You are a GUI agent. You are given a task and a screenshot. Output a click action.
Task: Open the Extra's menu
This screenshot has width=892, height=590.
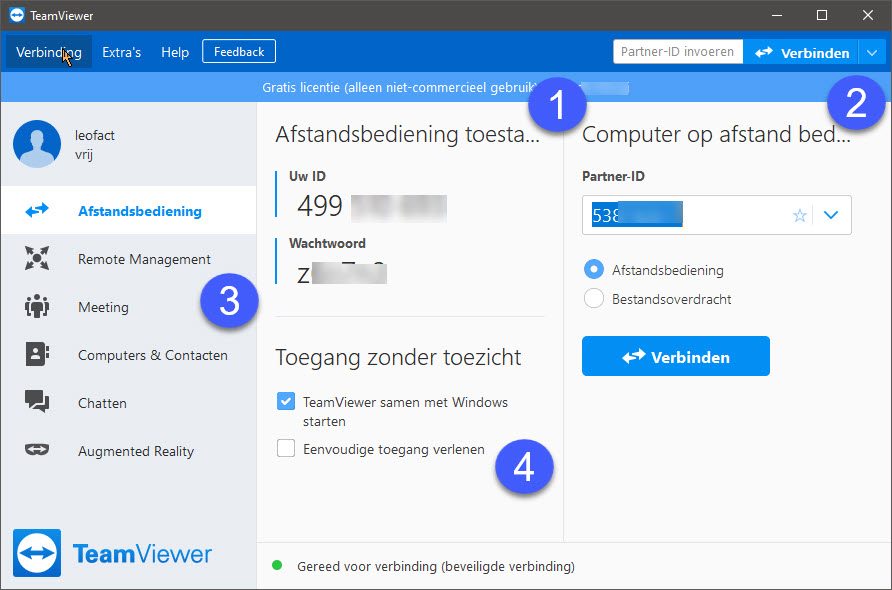121,52
